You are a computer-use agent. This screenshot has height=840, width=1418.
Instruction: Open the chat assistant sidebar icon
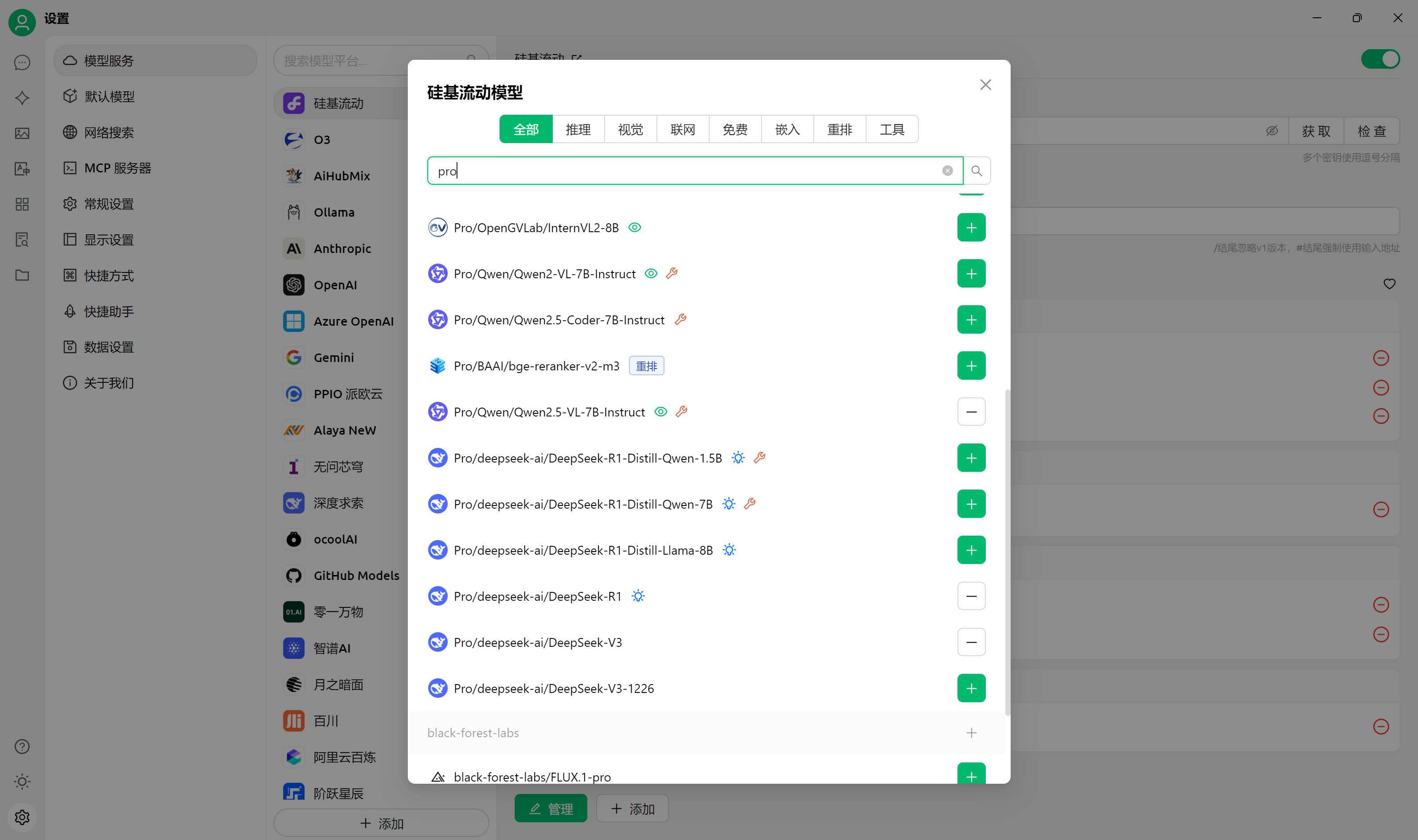coord(22,62)
